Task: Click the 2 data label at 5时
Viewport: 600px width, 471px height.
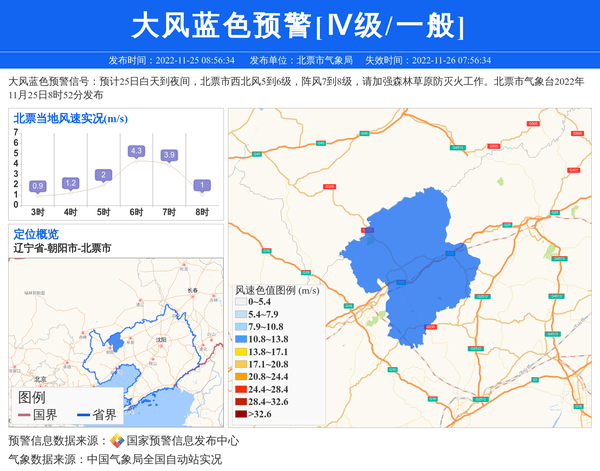Action: coord(103,175)
